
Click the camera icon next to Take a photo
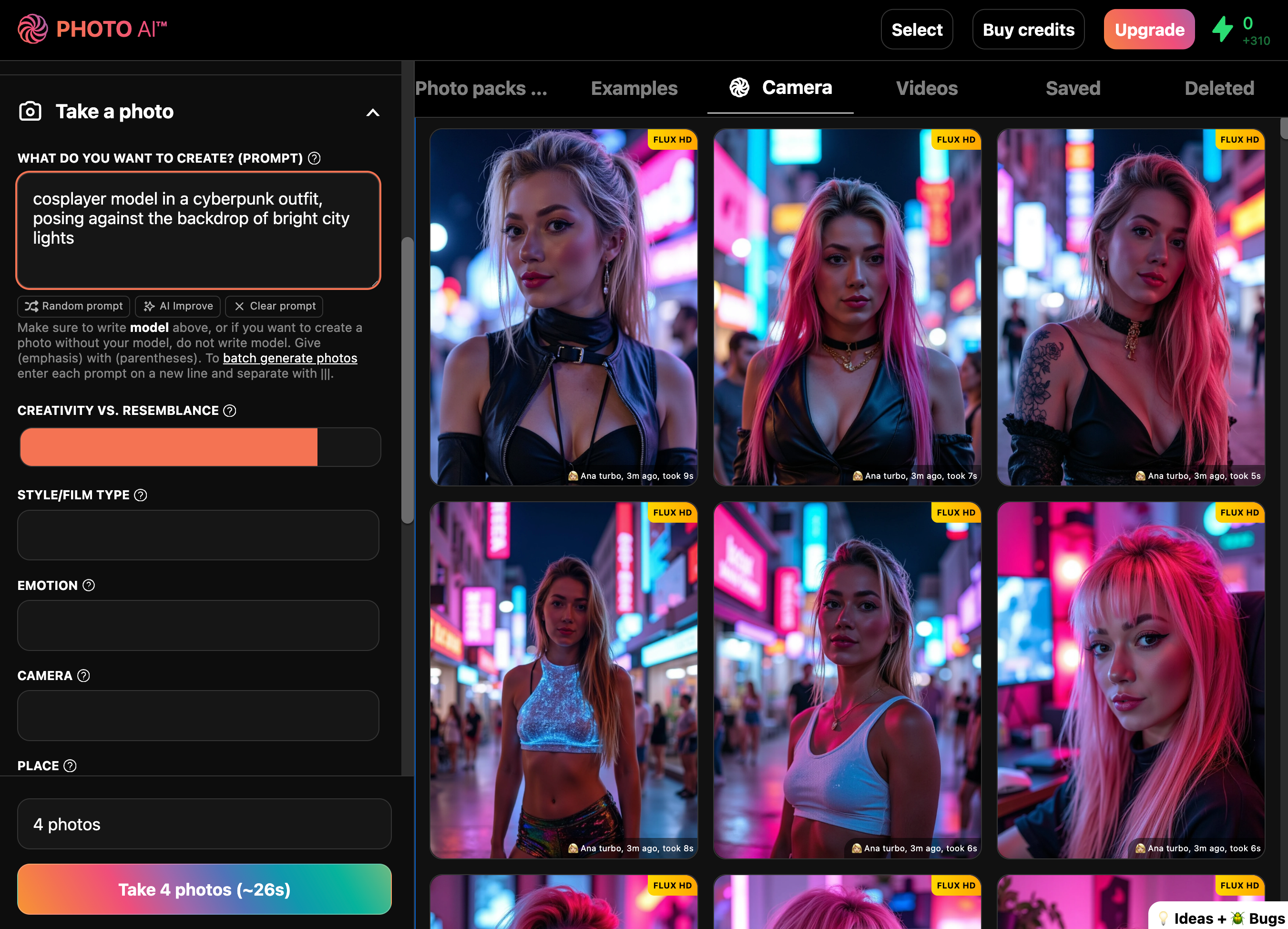pos(30,112)
